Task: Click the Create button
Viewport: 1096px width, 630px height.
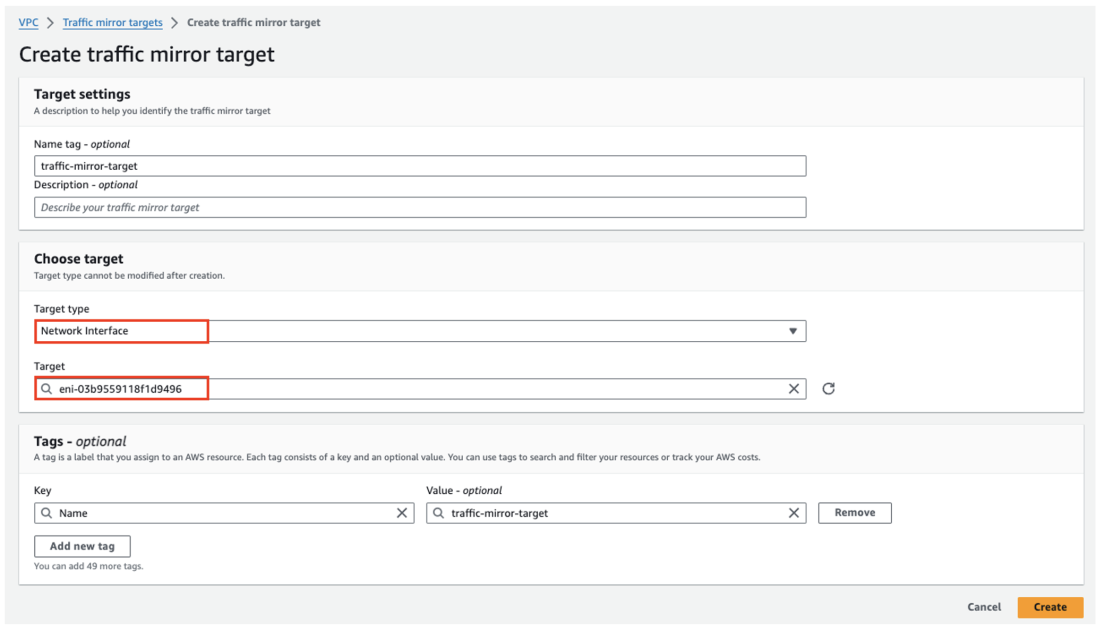Action: 1050,607
